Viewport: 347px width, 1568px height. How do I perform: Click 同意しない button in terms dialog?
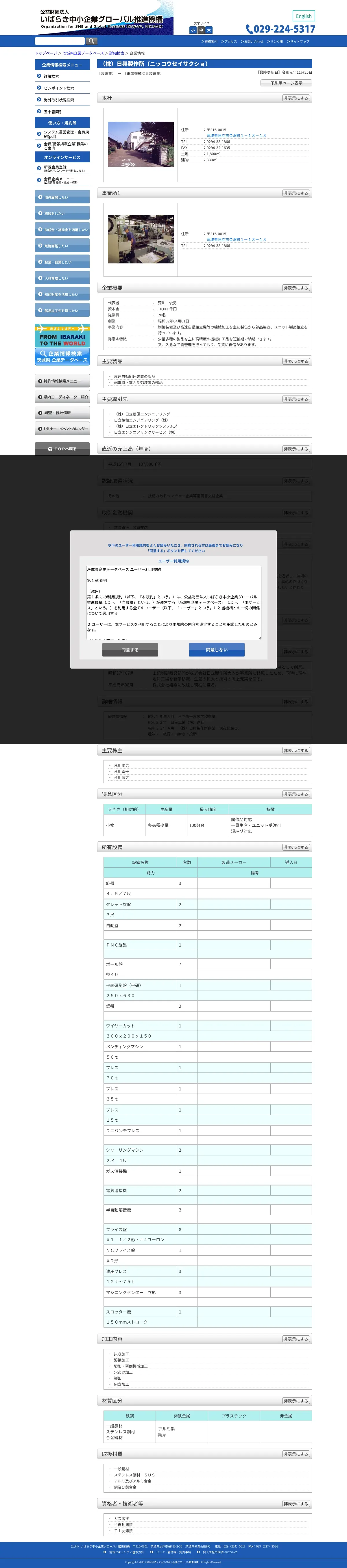point(217,650)
